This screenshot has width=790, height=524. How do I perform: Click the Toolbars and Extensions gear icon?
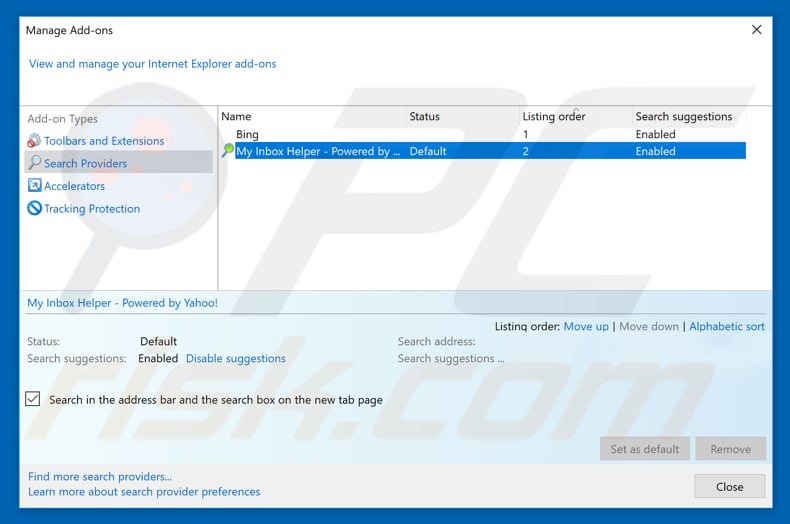pyautogui.click(x=34, y=141)
